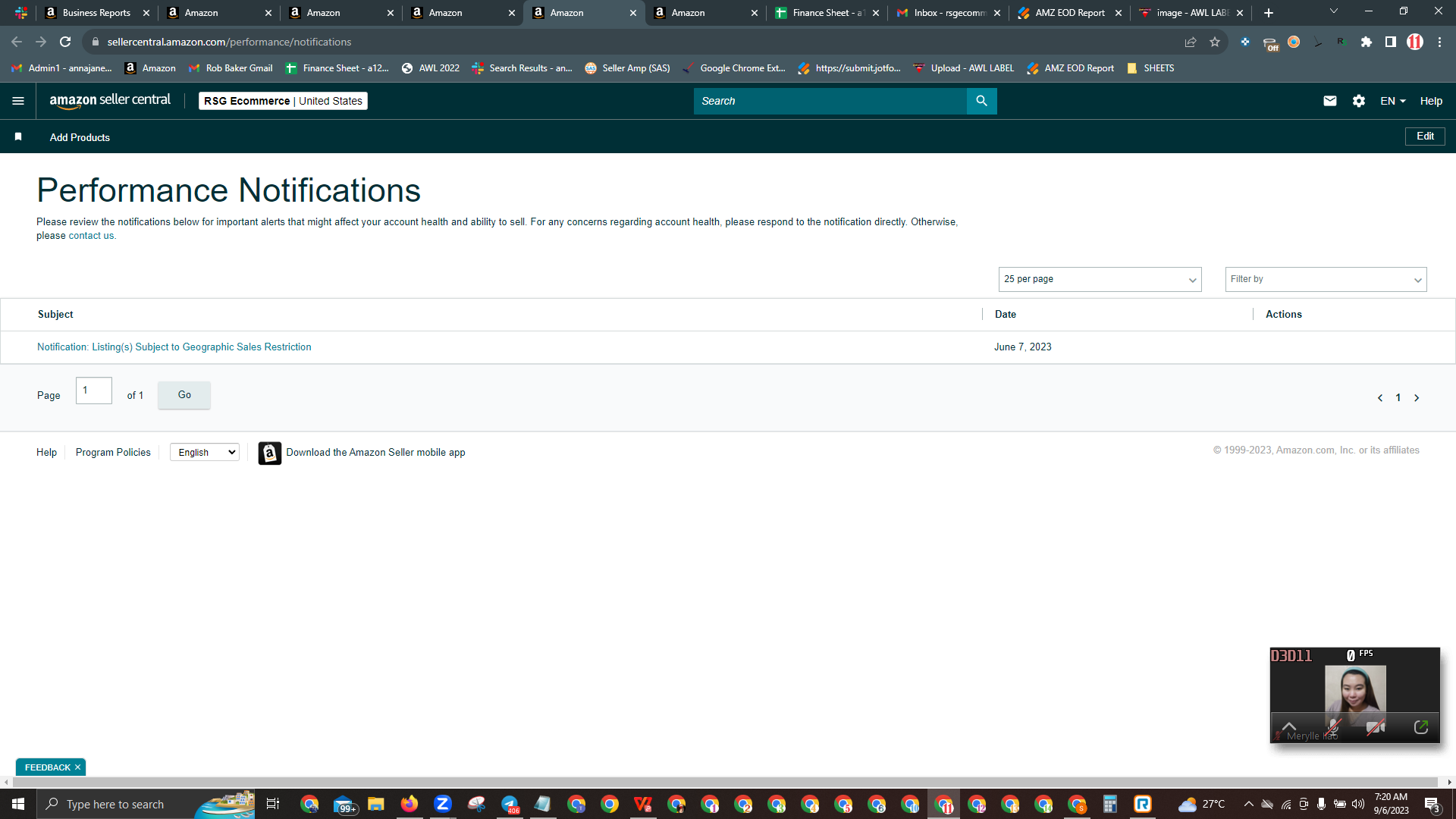Image resolution: width=1456 pixels, height=819 pixels.
Task: Click the volume speaker tray icon
Action: [x=1357, y=804]
